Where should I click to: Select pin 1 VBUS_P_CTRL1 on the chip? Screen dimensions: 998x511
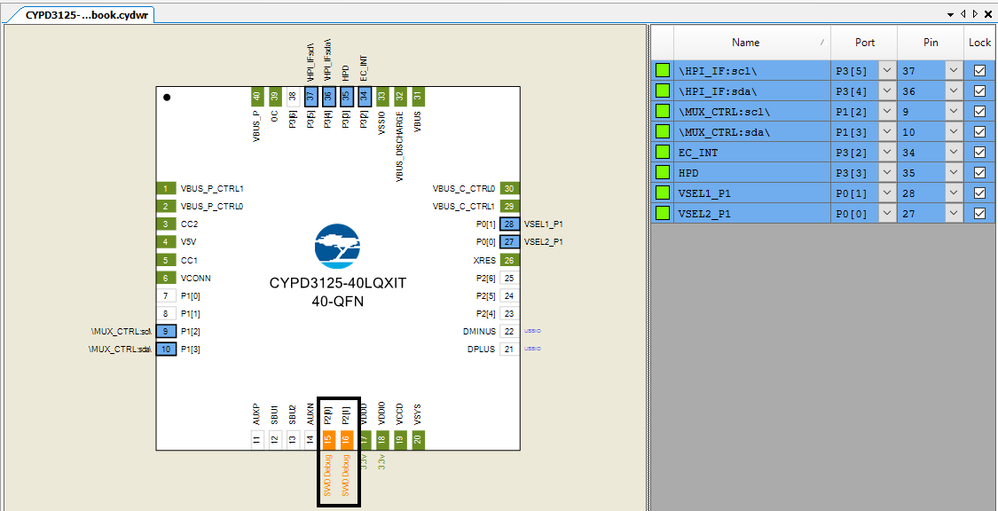click(165, 188)
